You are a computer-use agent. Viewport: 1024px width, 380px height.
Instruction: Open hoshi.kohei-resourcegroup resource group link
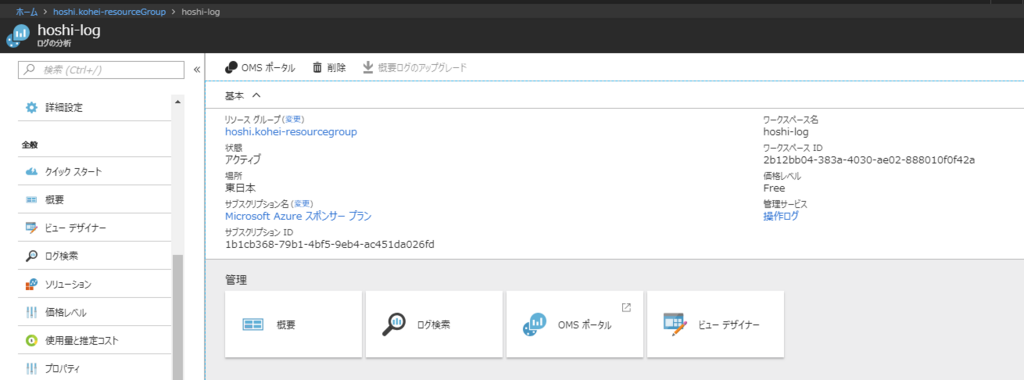click(291, 132)
